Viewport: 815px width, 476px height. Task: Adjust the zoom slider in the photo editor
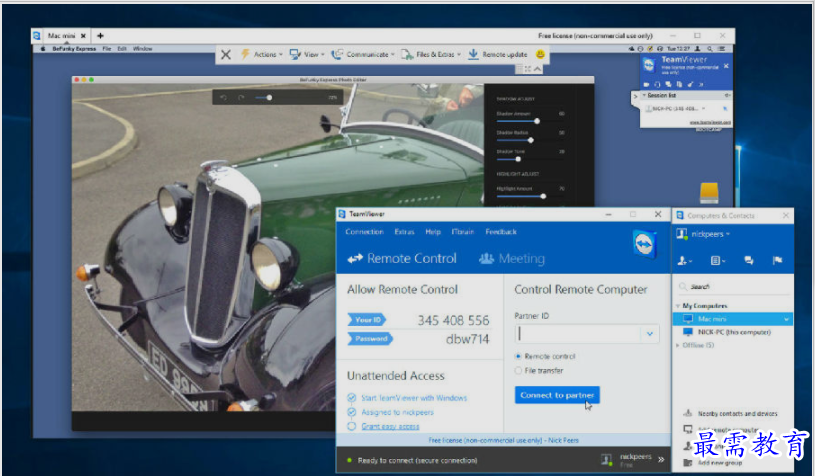pos(269,98)
